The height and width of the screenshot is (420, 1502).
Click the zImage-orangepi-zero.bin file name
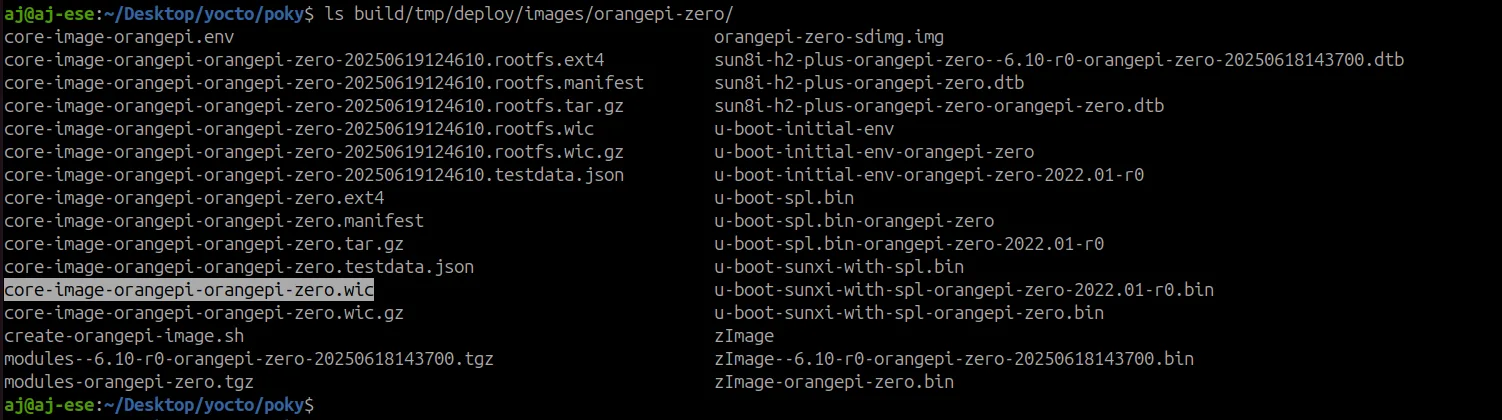833,382
